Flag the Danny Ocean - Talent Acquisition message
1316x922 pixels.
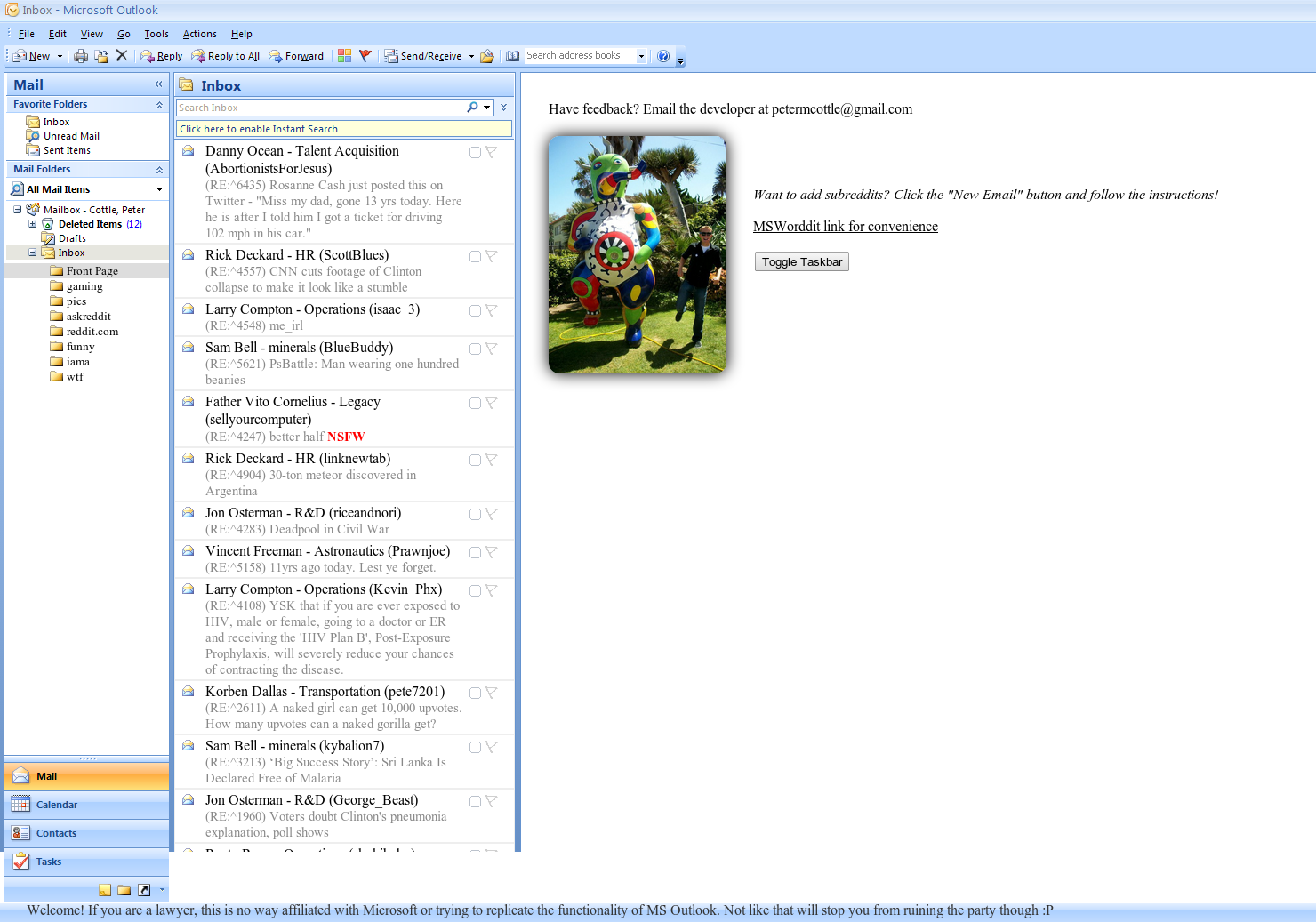coord(491,152)
